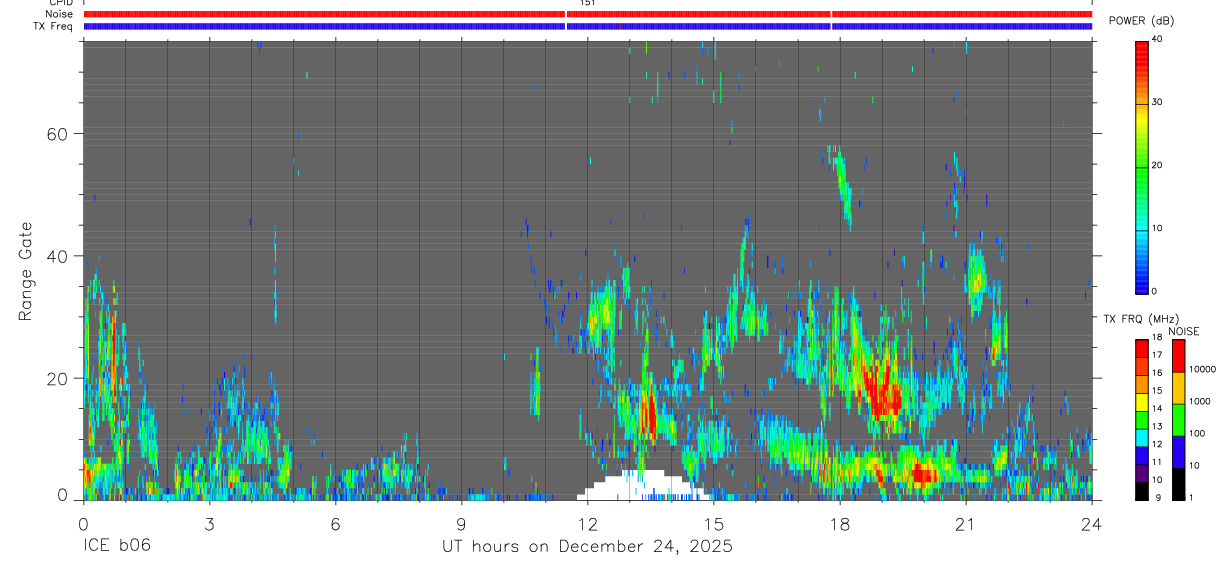Viewport: 1228px width, 567px height.
Task: Click the 21 tick label on time axis
Action: [x=965, y=525]
